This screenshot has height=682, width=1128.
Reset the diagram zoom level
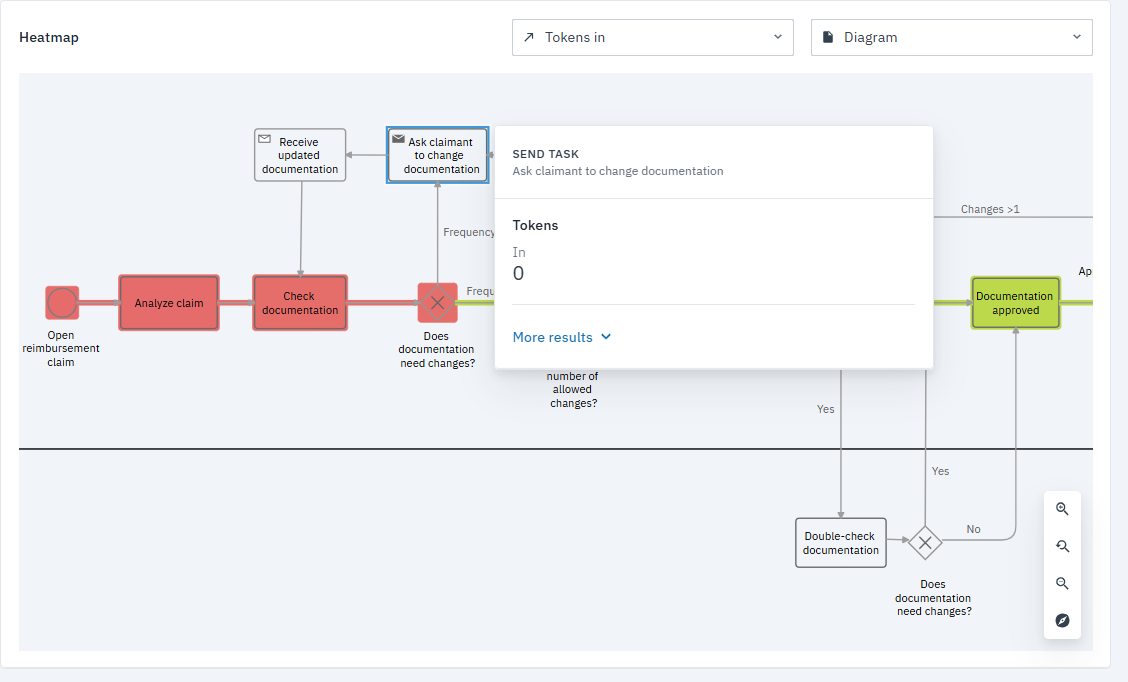click(x=1062, y=546)
